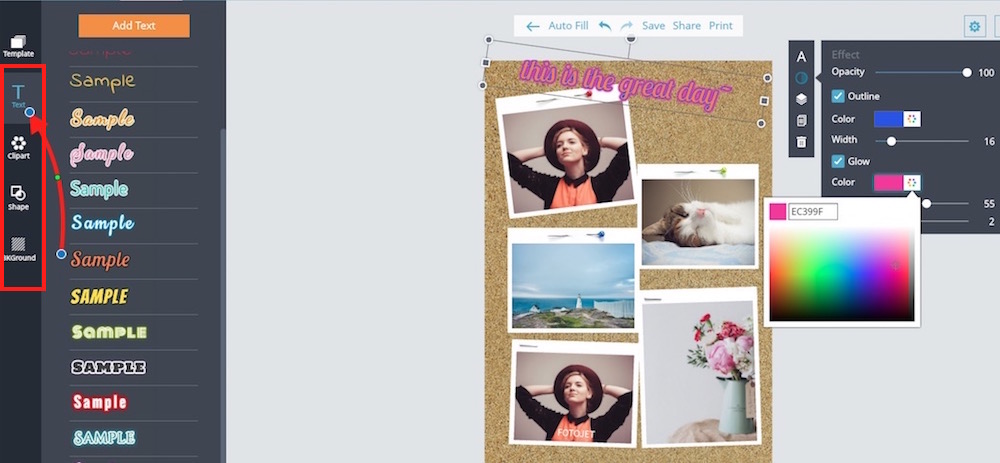Click the back arrow in top toolbar
The height and width of the screenshot is (463, 1000).
532,25
